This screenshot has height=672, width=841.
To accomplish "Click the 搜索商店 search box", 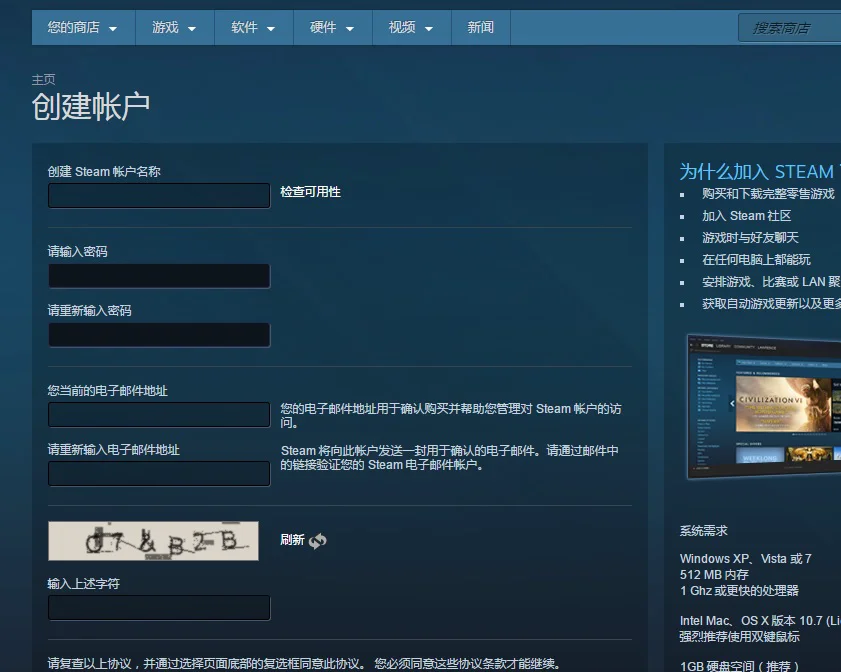I will point(790,28).
